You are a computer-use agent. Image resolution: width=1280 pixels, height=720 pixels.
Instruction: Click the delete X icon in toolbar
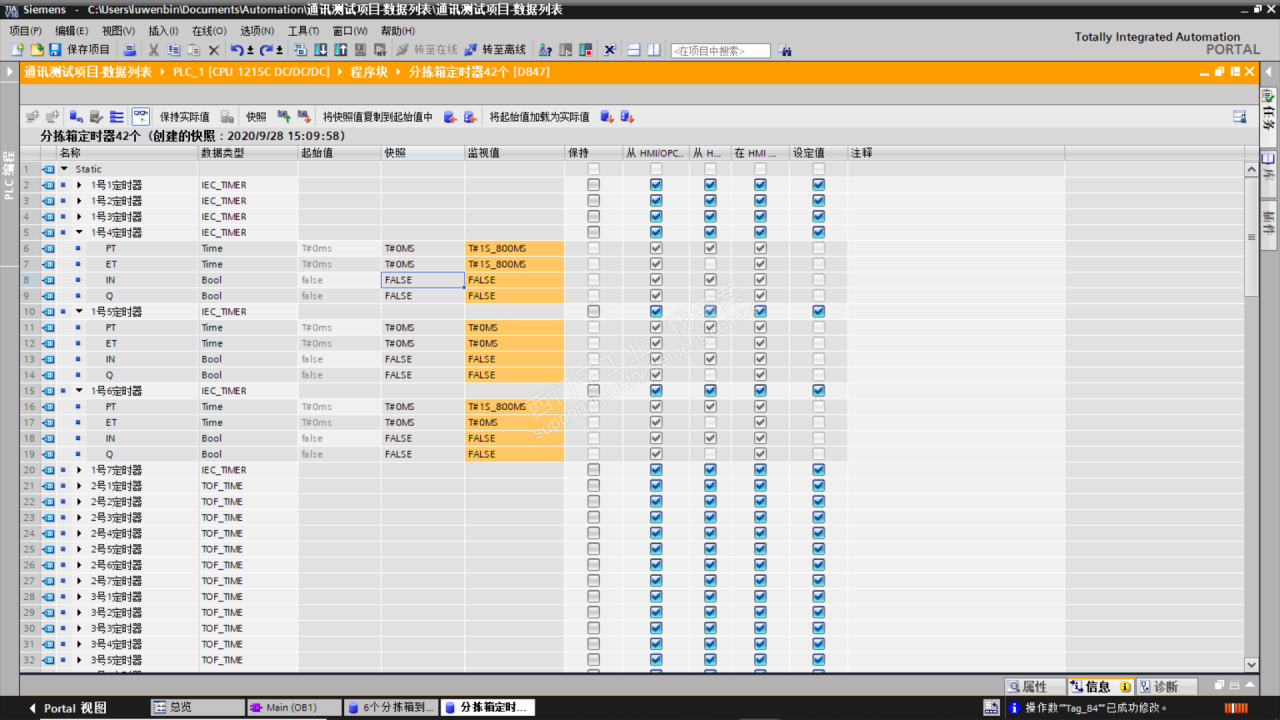(x=213, y=49)
